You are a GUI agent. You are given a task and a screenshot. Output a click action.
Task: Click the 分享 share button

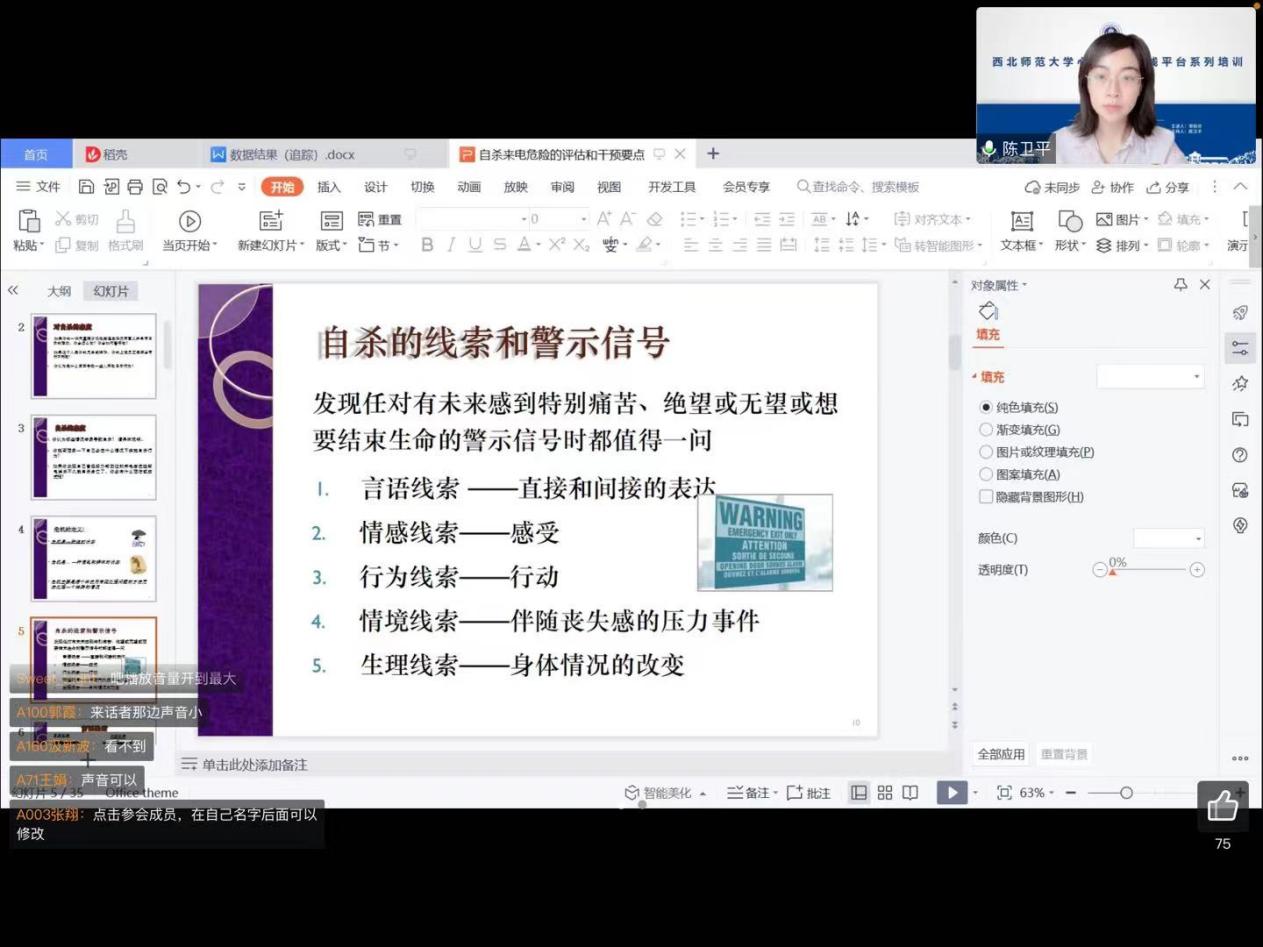coord(1168,187)
